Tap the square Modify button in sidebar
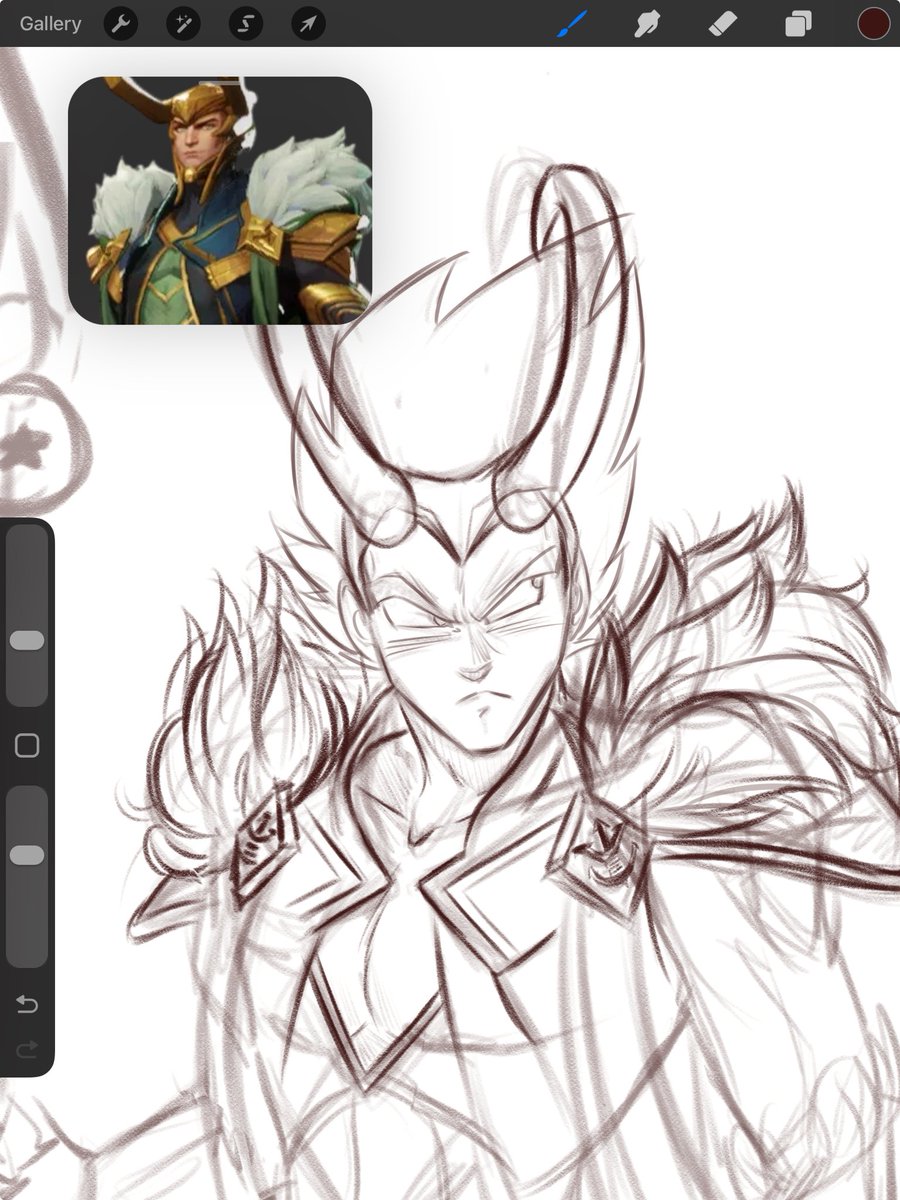The height and width of the screenshot is (1200, 900). 27,746
